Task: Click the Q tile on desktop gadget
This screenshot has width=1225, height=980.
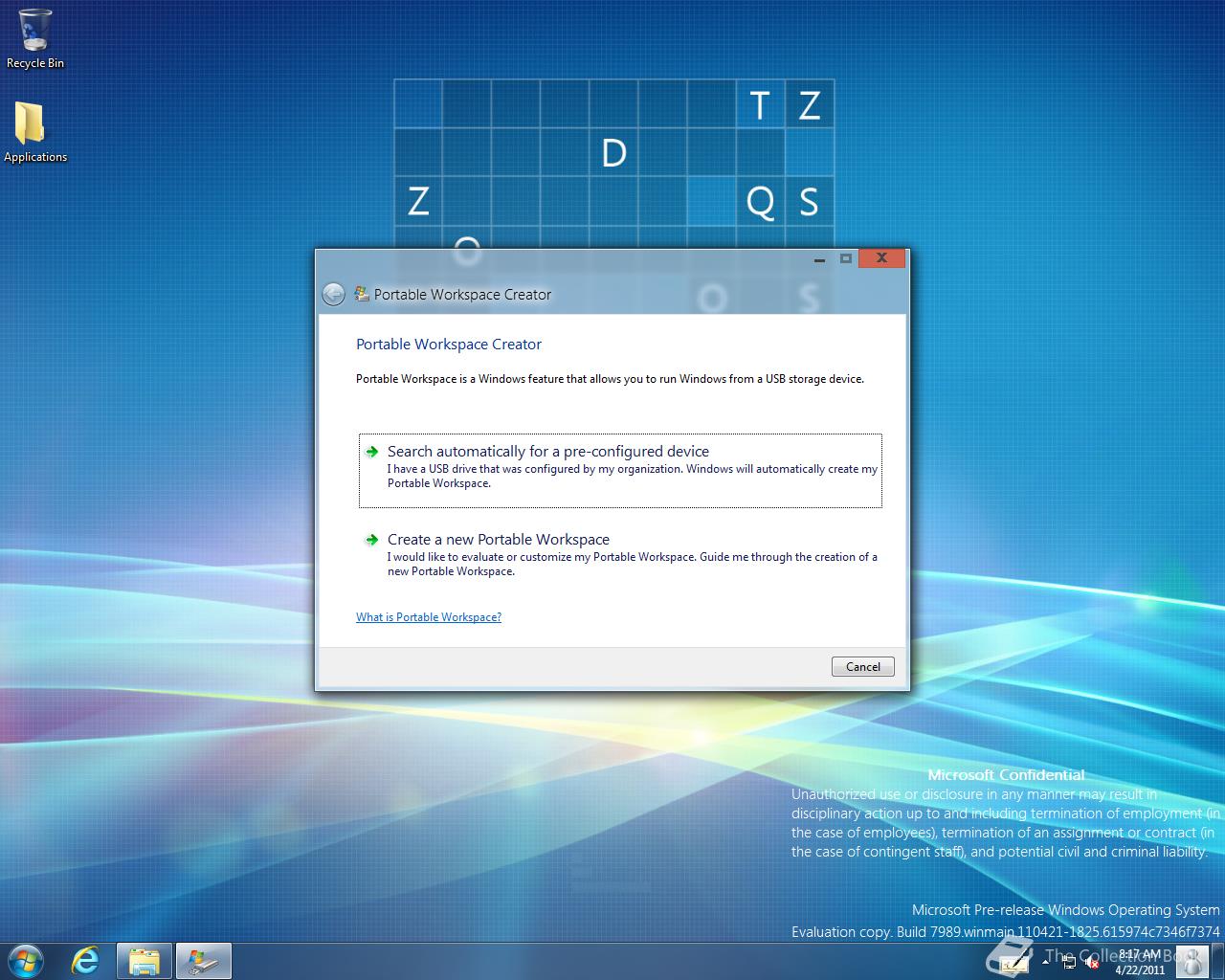Action: tap(760, 201)
